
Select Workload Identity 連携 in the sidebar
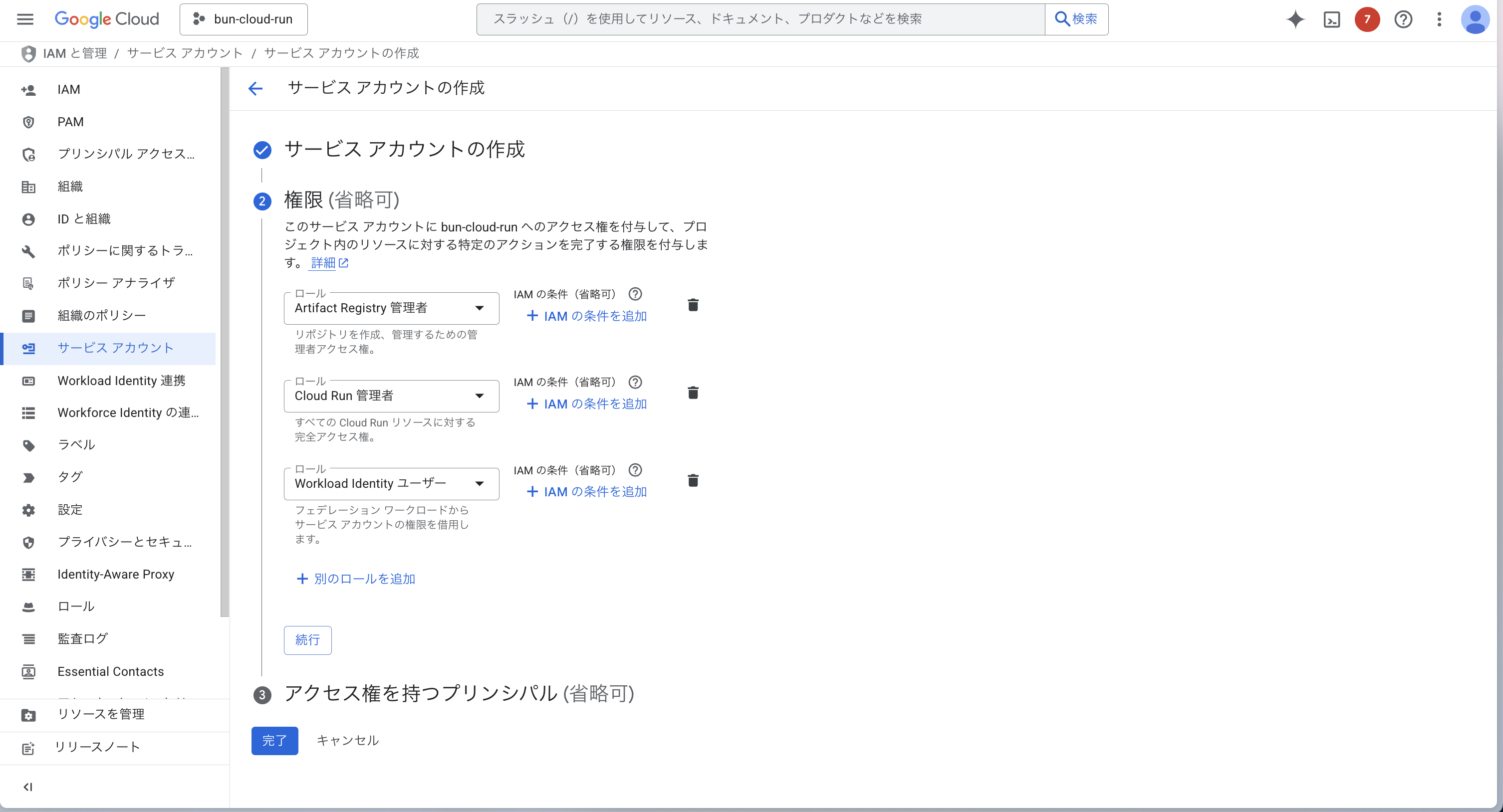121,381
